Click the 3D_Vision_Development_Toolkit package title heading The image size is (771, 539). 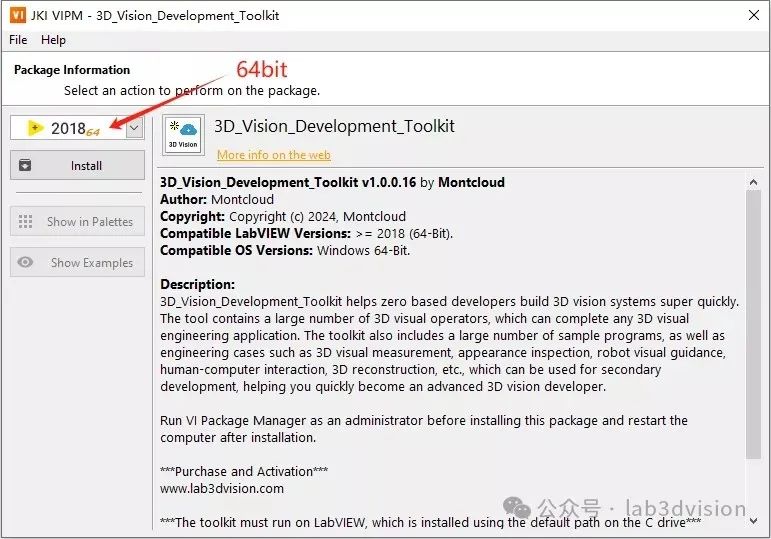(334, 126)
